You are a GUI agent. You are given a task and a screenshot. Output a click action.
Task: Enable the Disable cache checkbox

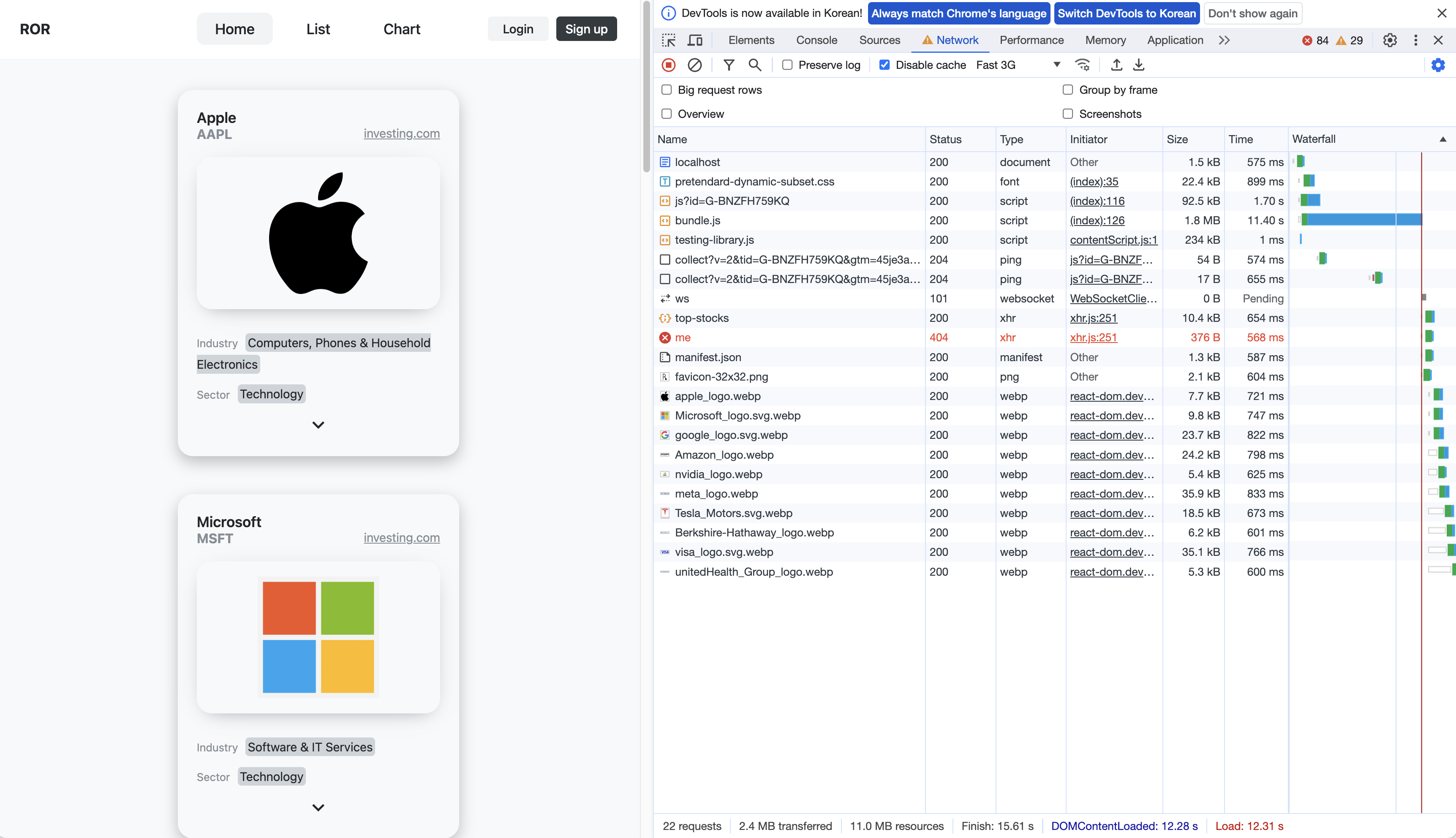coord(884,65)
